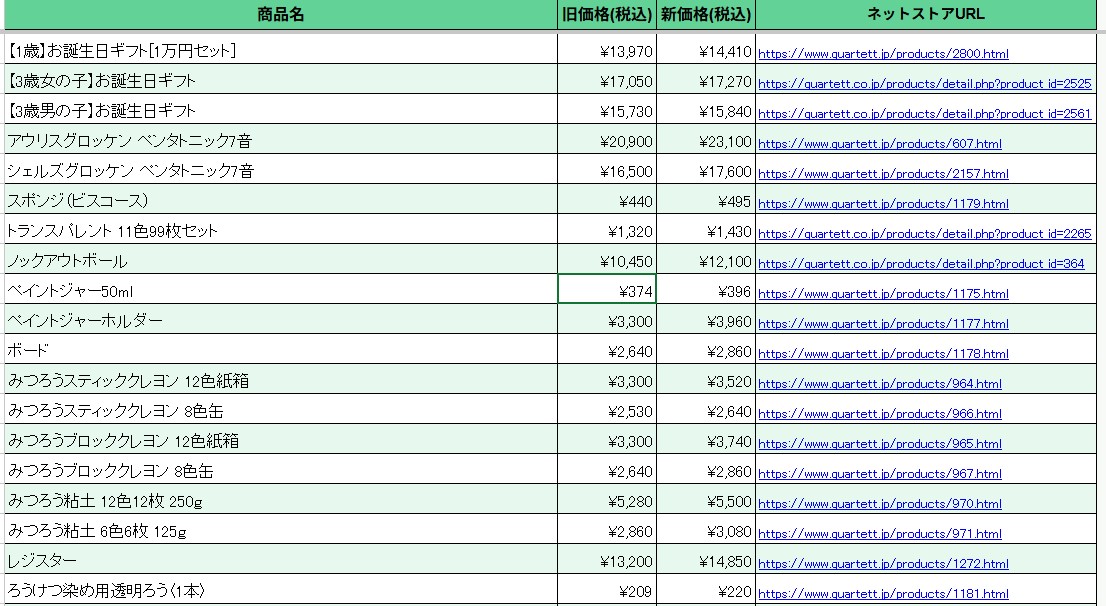Viewport: 1106px width, 606px height.
Task: Open the products/1179.html link
Action: click(x=883, y=204)
